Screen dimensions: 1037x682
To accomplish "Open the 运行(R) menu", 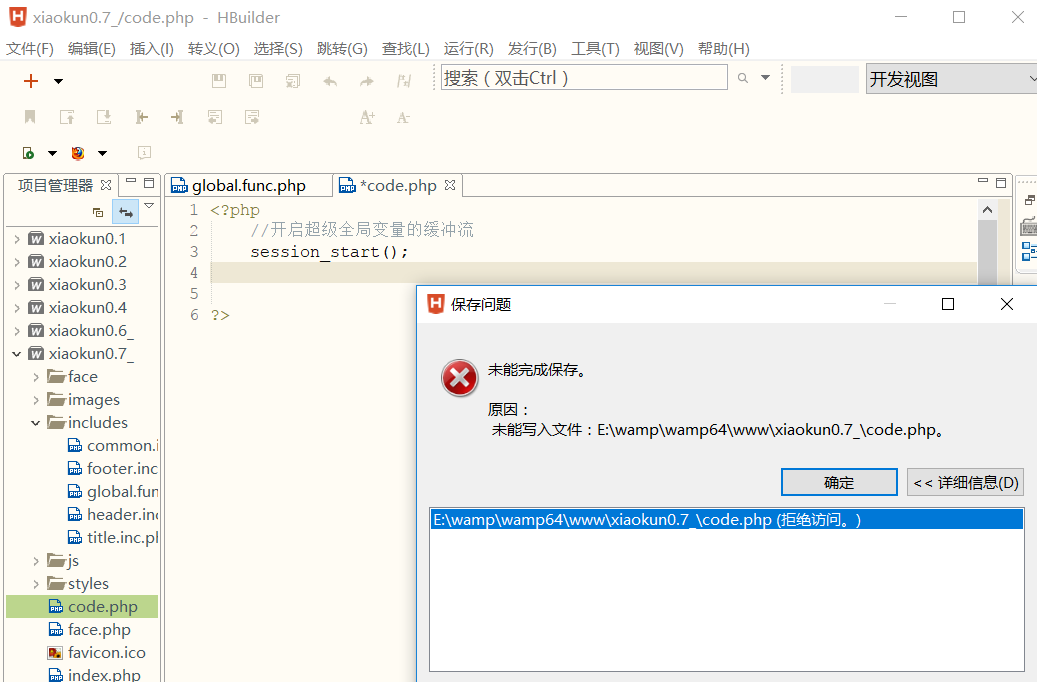I will [x=468, y=49].
